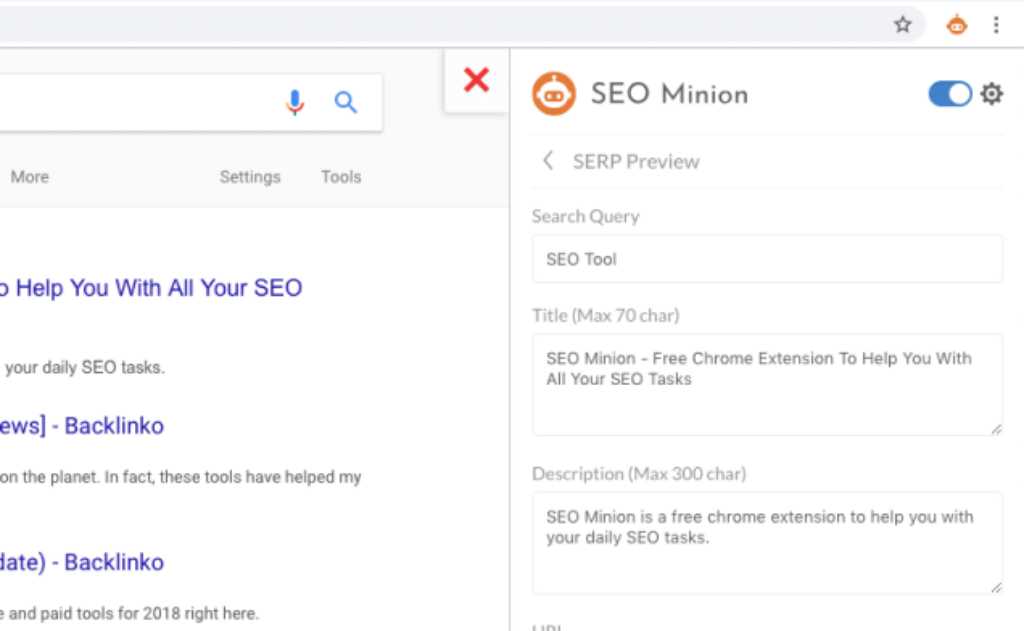Open Tools in Google search options

pyautogui.click(x=341, y=177)
